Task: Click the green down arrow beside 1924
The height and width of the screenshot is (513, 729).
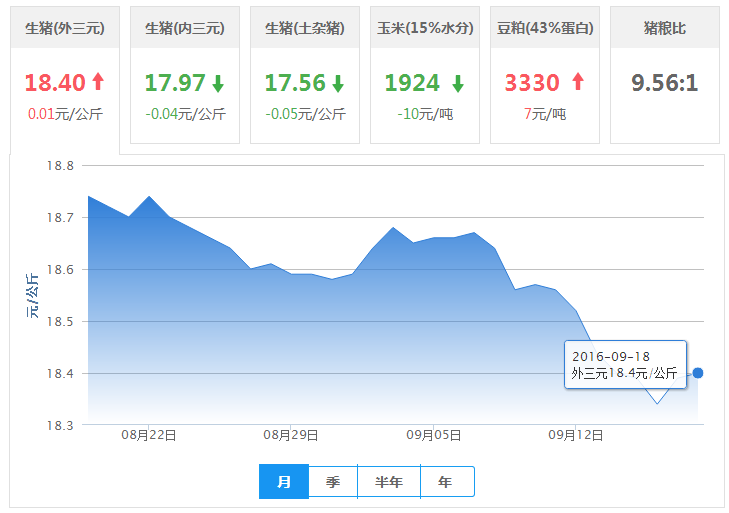Action: pyautogui.click(x=457, y=83)
